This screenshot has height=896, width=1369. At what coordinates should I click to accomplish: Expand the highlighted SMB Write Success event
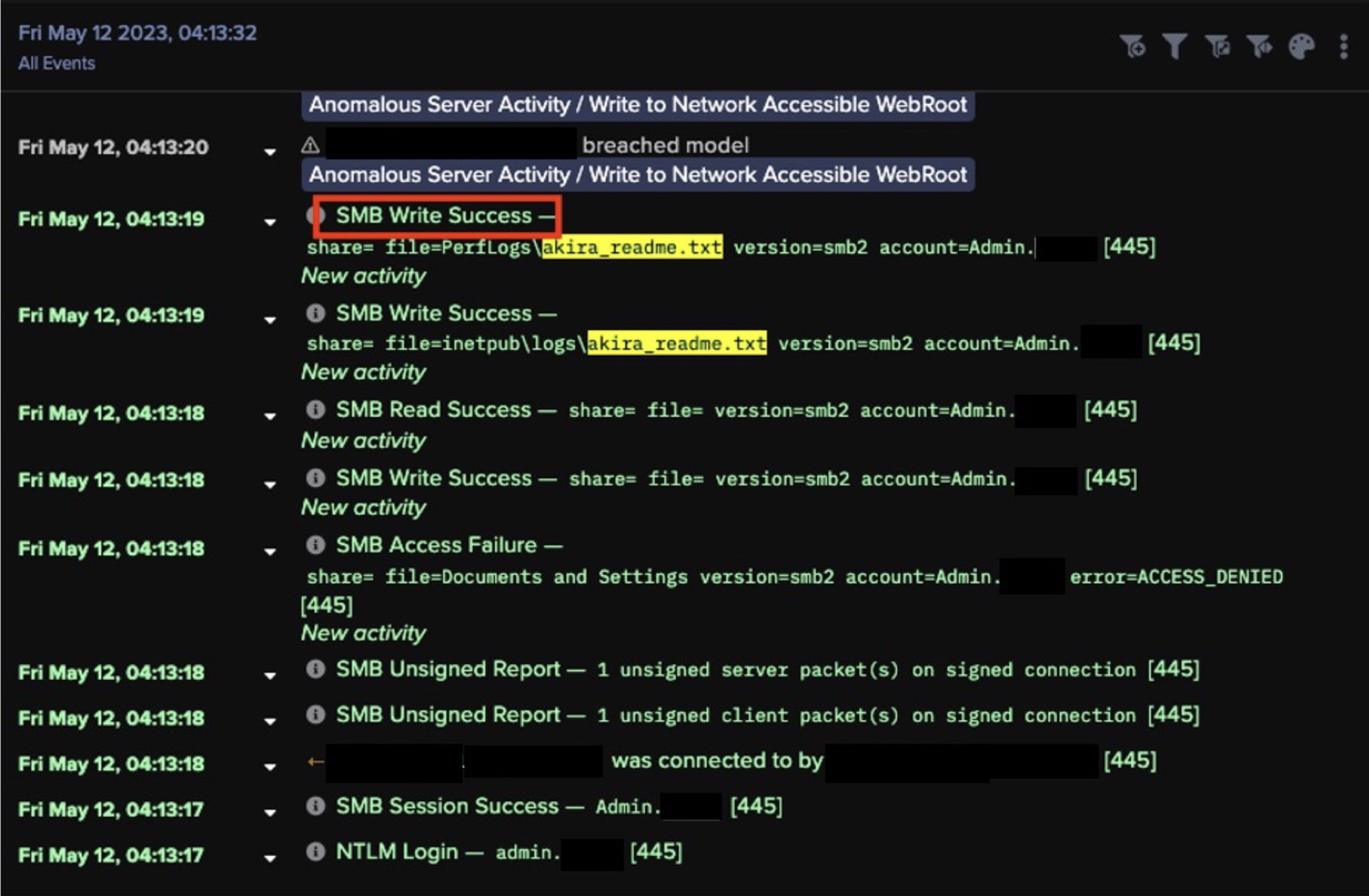coord(269,222)
